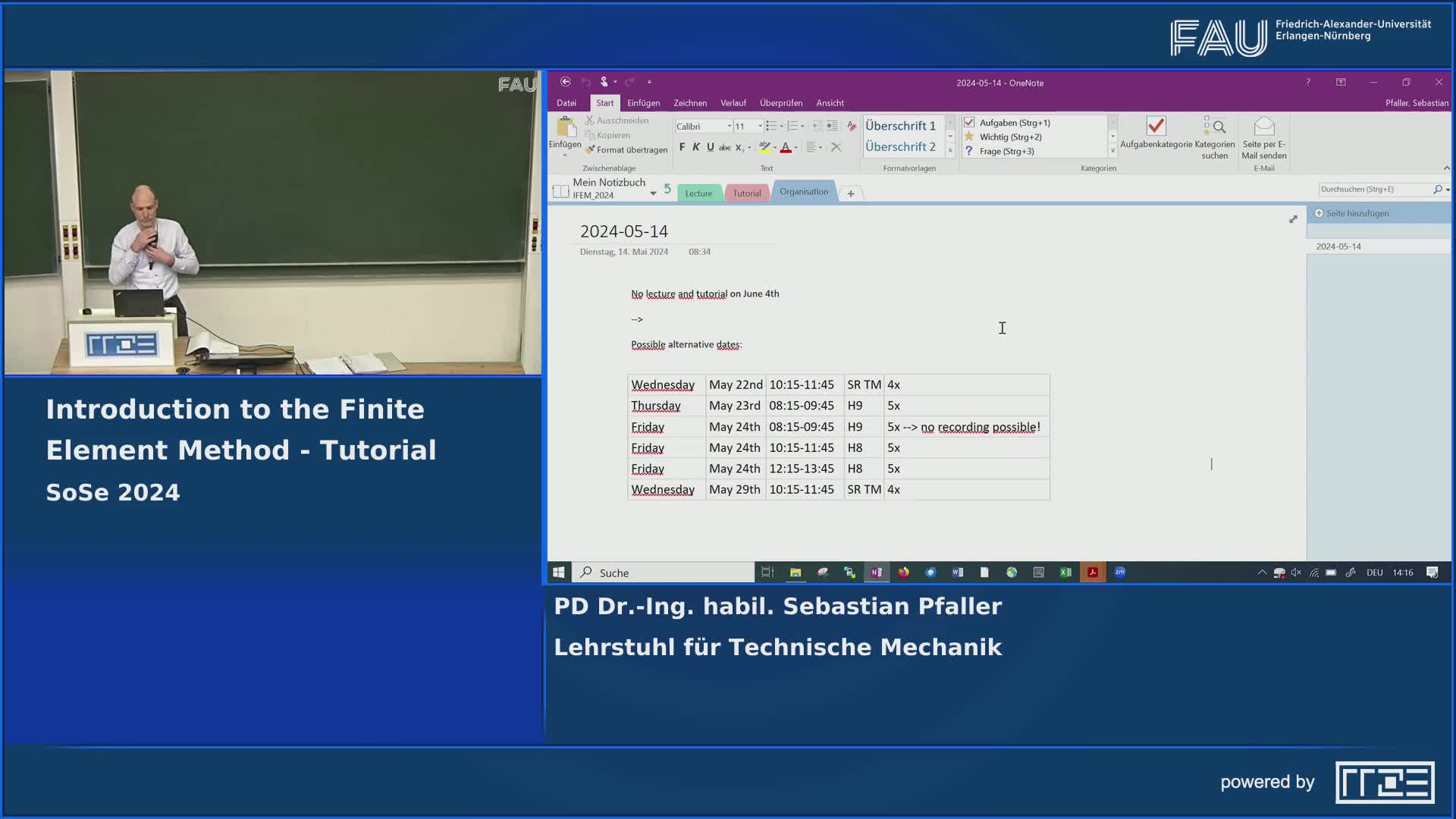Open the Zeichnen ribbon tab
This screenshot has height=819, width=1456.
coord(689,103)
